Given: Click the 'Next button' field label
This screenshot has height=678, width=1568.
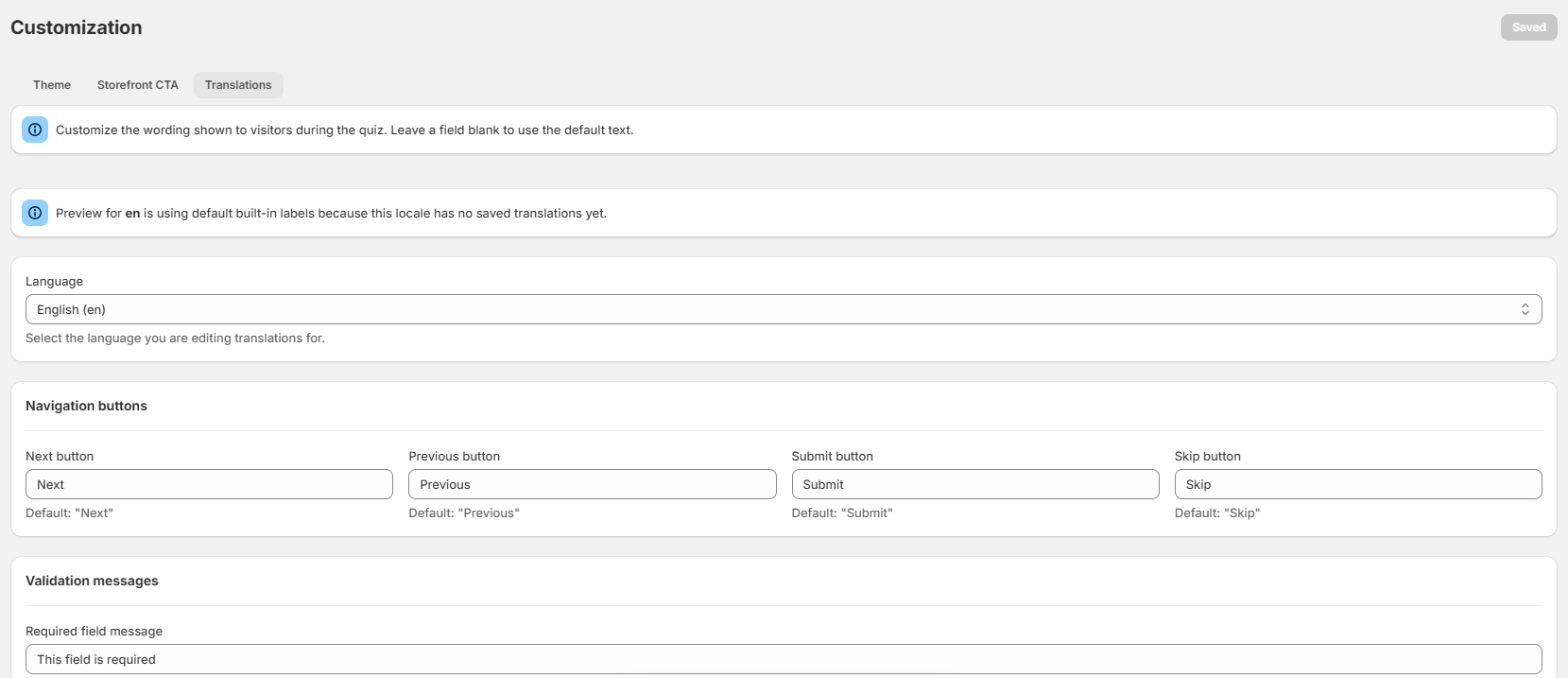Looking at the screenshot, I should (60, 456).
